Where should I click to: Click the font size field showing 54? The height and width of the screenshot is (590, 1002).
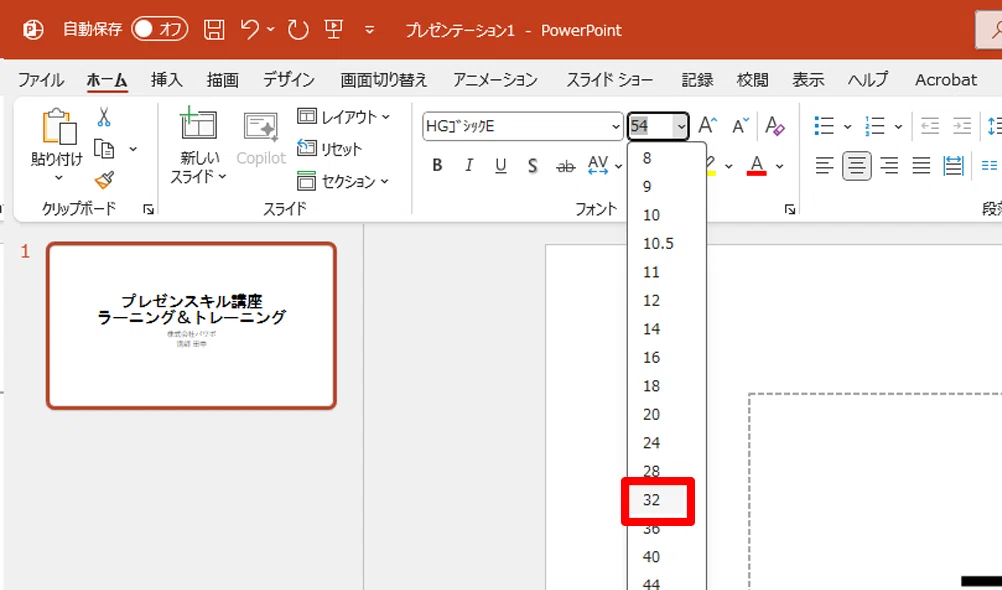point(649,127)
